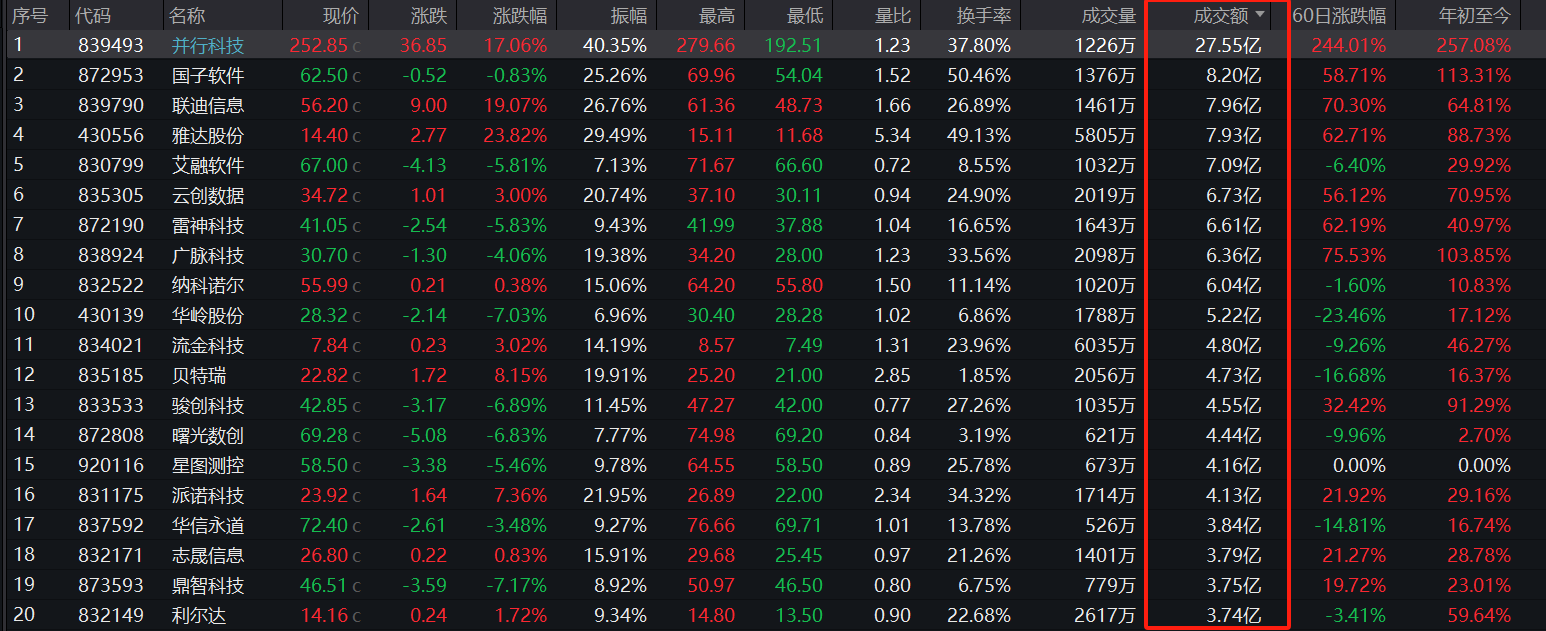Open the 贝特瑞 stock entry
Image resolution: width=1546 pixels, height=631 pixels.
[197, 375]
